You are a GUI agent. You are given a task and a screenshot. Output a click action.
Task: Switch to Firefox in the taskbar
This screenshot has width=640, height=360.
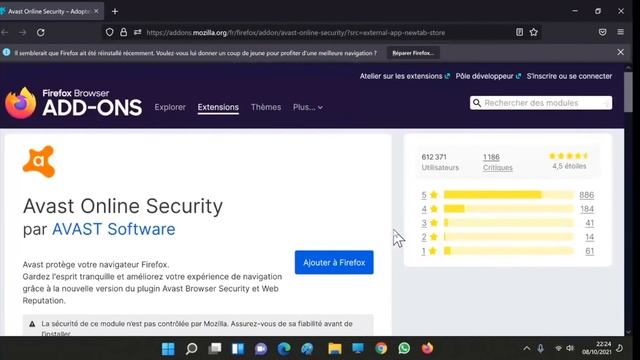[427, 349]
